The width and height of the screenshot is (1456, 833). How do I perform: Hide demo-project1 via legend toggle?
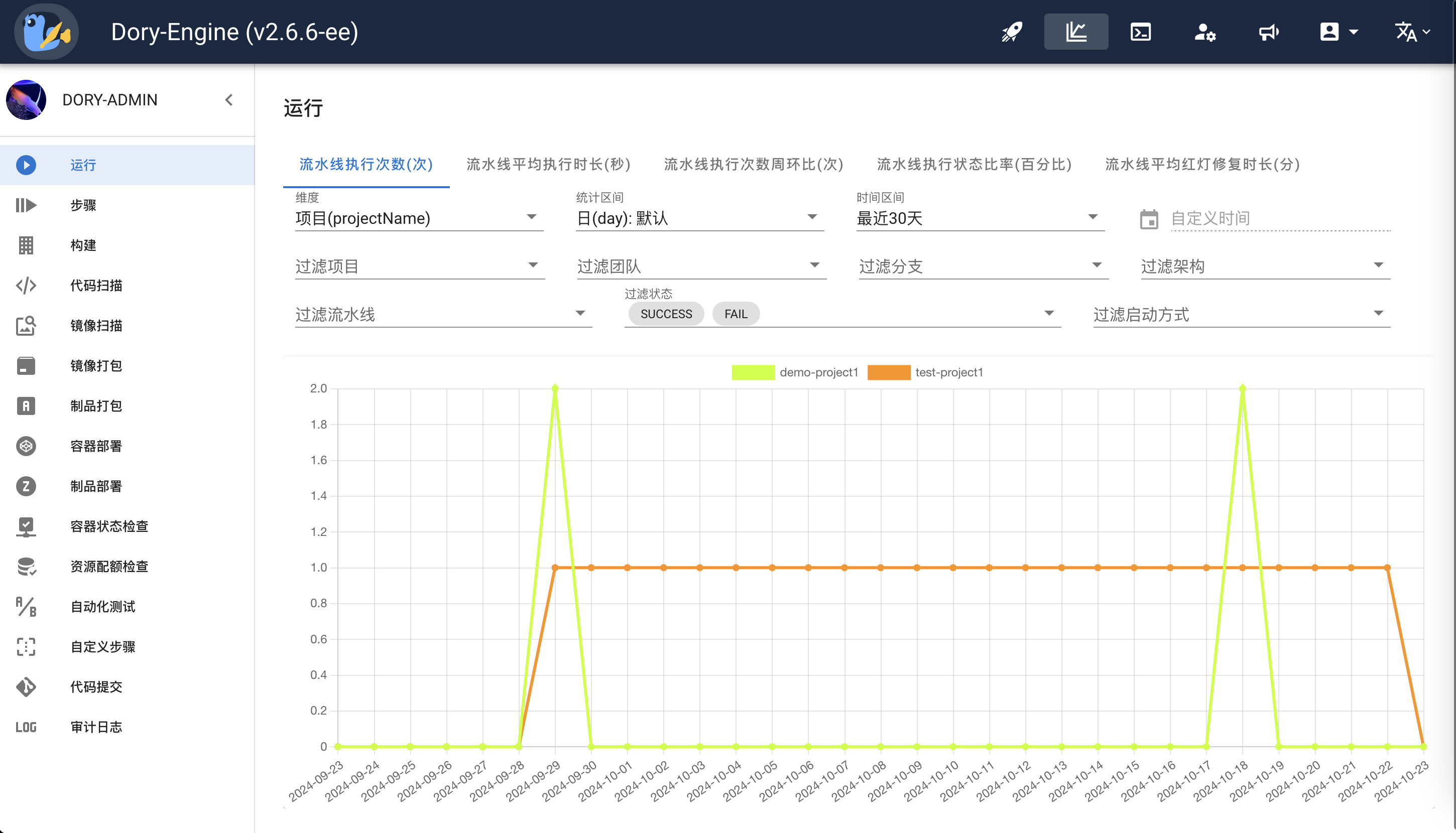[x=795, y=372]
